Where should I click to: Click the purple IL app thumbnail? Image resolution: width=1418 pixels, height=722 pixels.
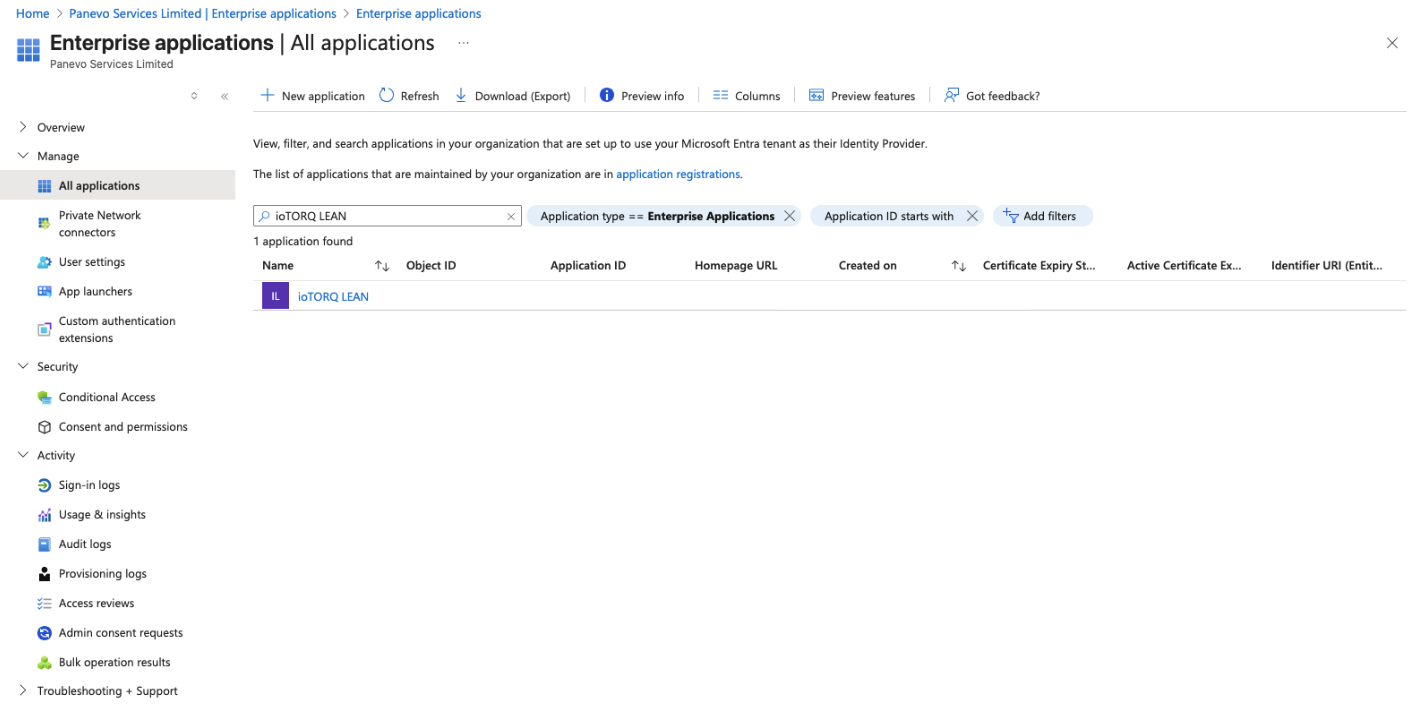pyautogui.click(x=275, y=296)
